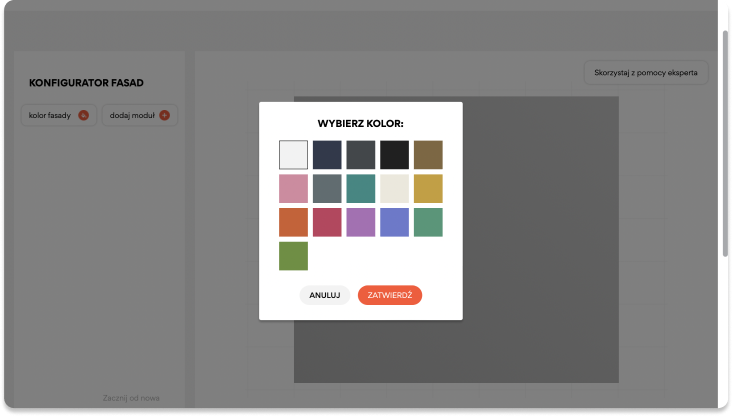
Task: Select the mustard yellow color swatch
Action: pyautogui.click(x=428, y=189)
